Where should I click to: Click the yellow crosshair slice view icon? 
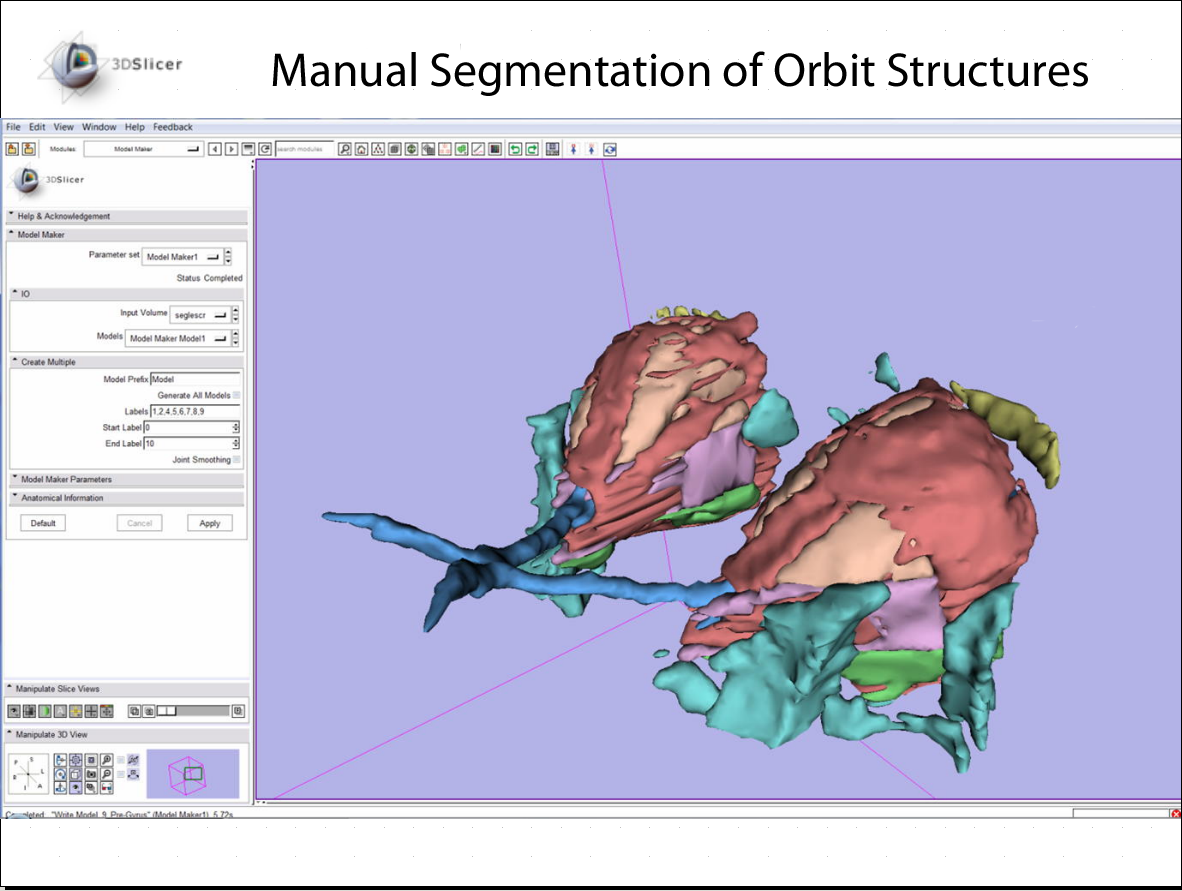tap(75, 711)
